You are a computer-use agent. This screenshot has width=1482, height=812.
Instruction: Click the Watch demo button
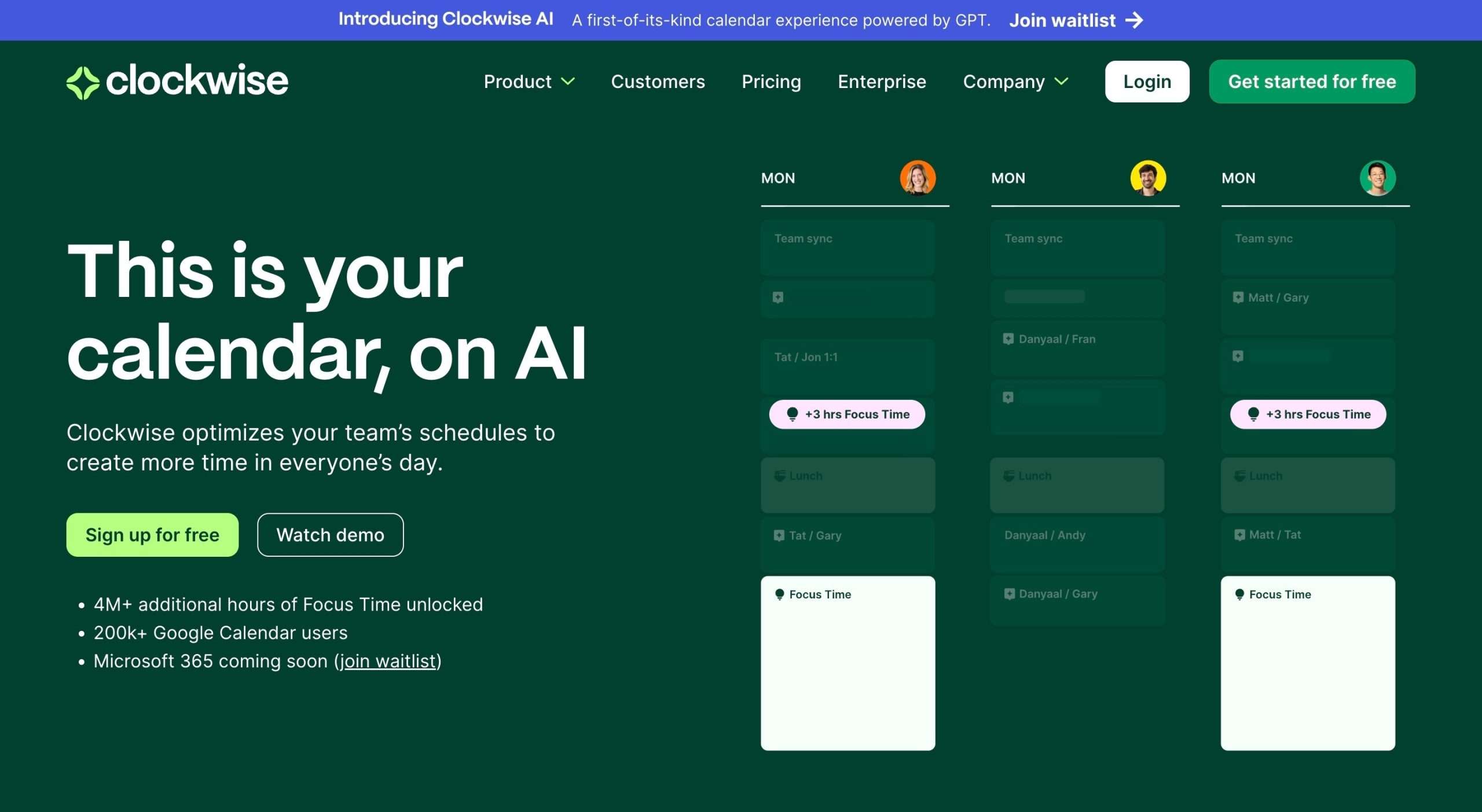tap(330, 535)
